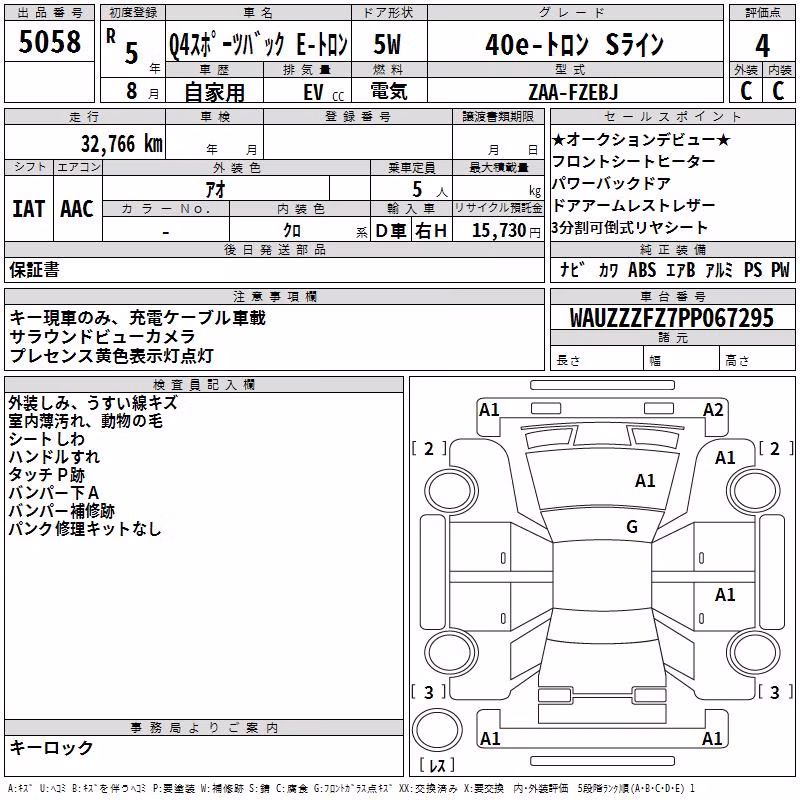
Task: Click the 3分割可倒式リヤシート sales point
Action: coord(630,227)
